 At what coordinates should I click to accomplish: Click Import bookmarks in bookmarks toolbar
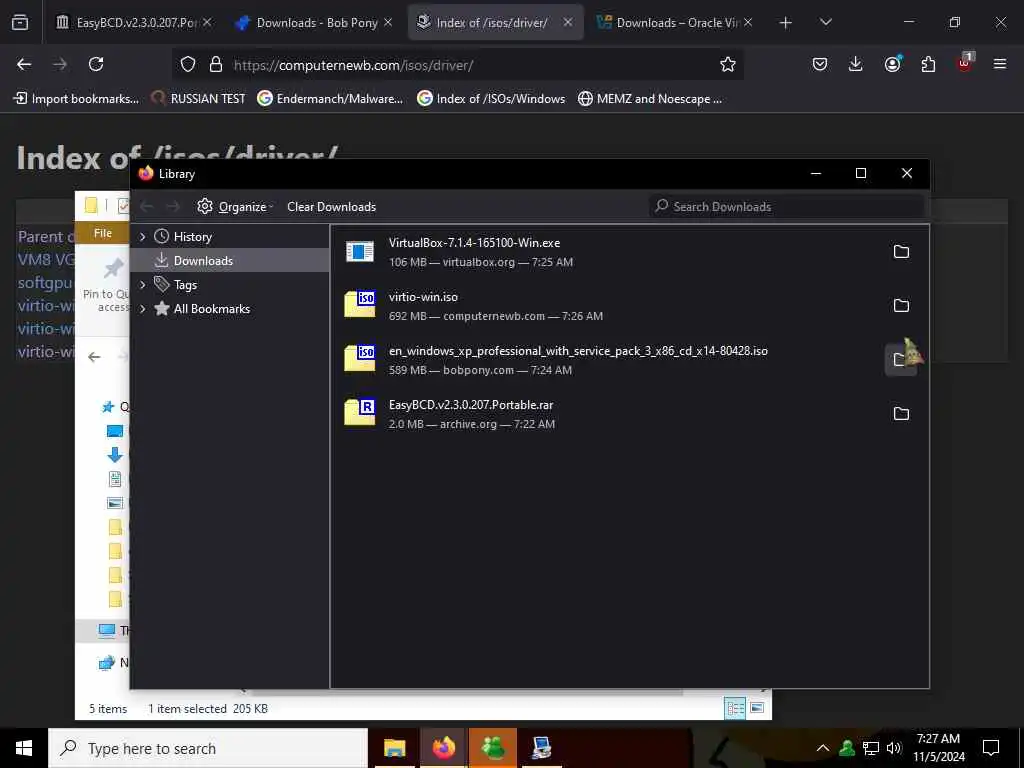pyautogui.click(x=76, y=99)
